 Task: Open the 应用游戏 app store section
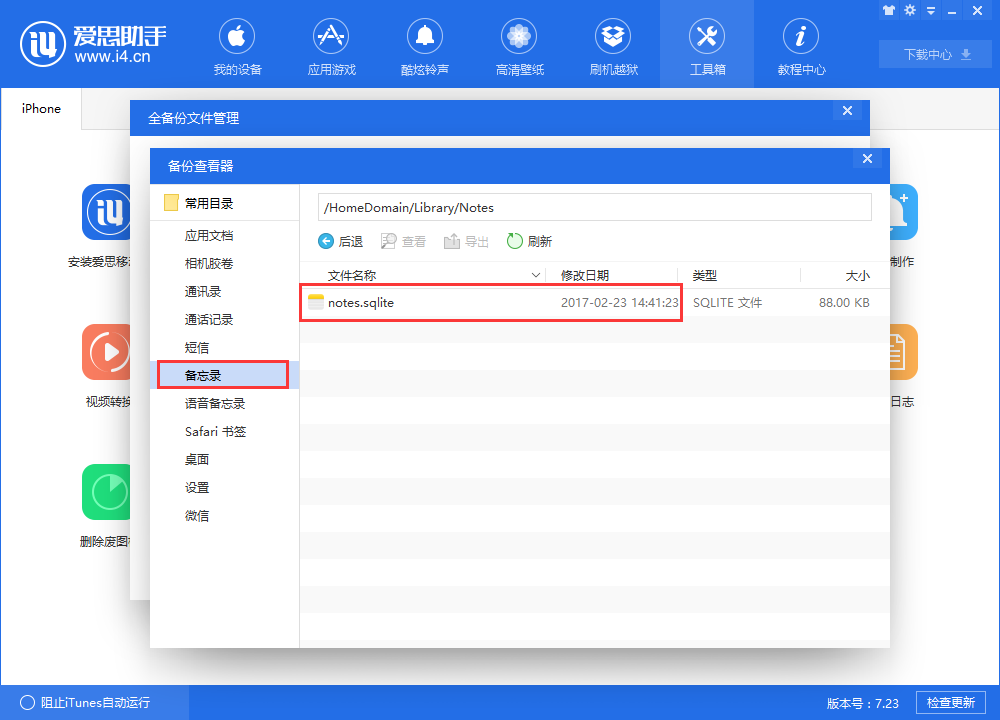click(331, 45)
